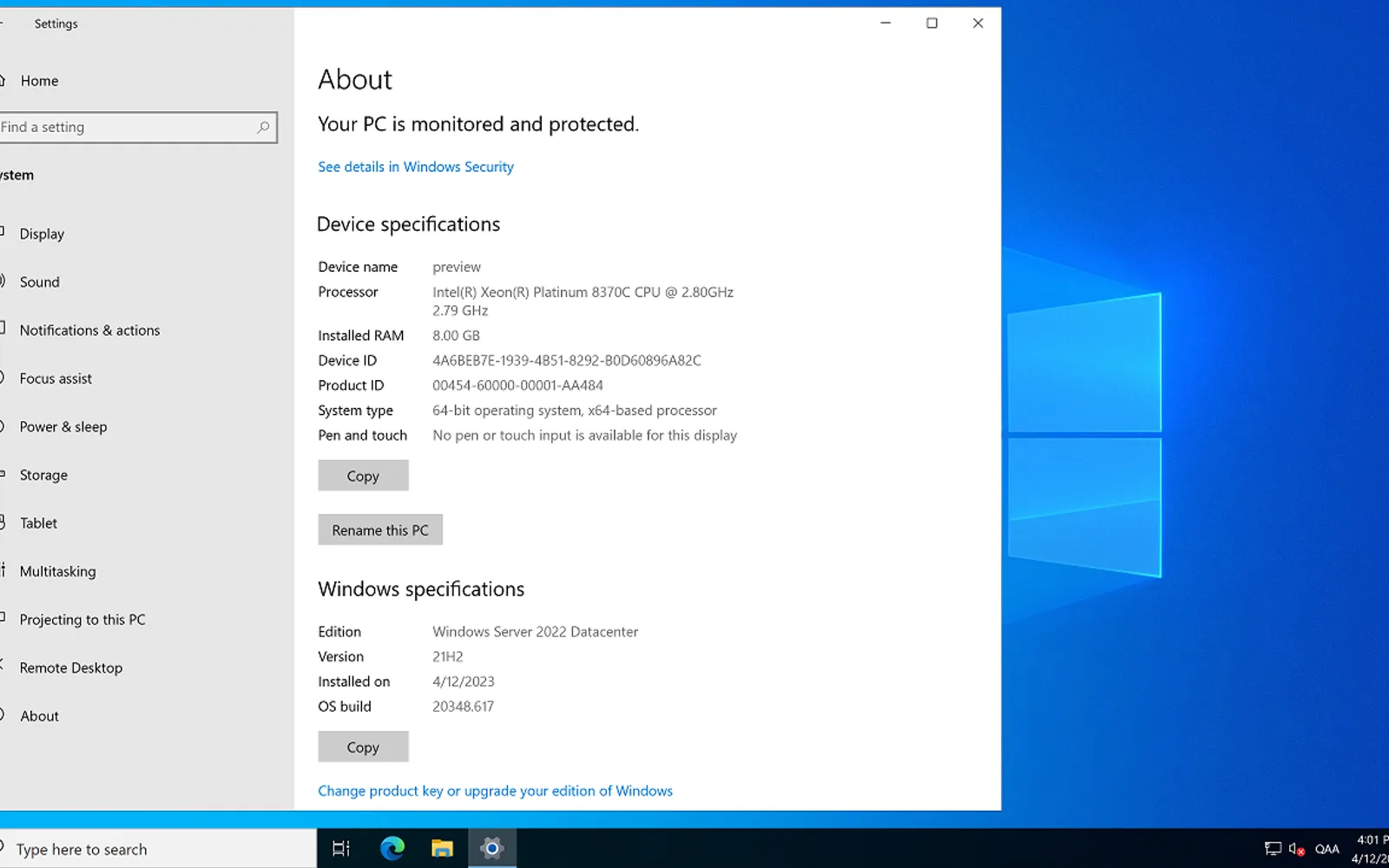The height and width of the screenshot is (868, 1389).
Task: Open the network icon in system tray
Action: click(x=1273, y=849)
